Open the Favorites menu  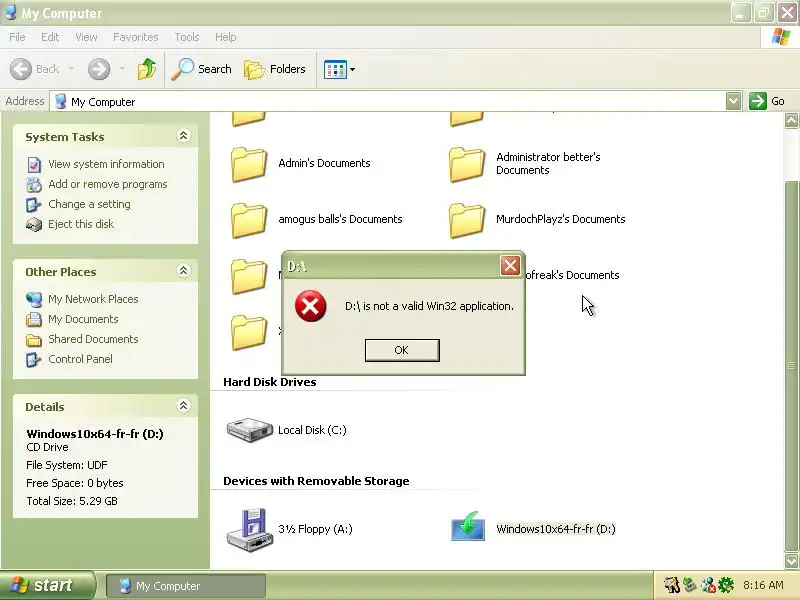point(136,37)
